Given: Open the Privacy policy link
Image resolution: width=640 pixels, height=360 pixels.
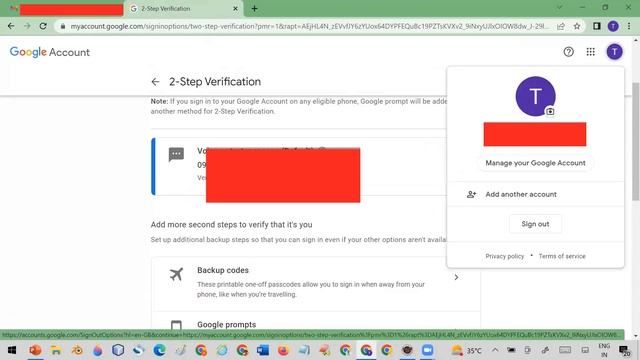Looking at the screenshot, I should pos(504,256).
